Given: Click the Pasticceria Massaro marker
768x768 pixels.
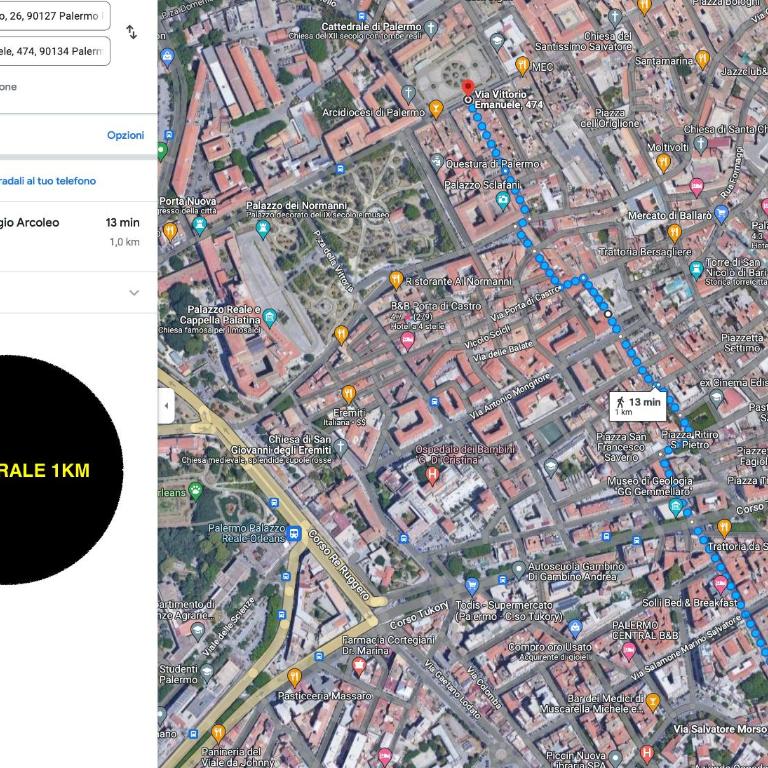Looking at the screenshot, I should [294, 677].
